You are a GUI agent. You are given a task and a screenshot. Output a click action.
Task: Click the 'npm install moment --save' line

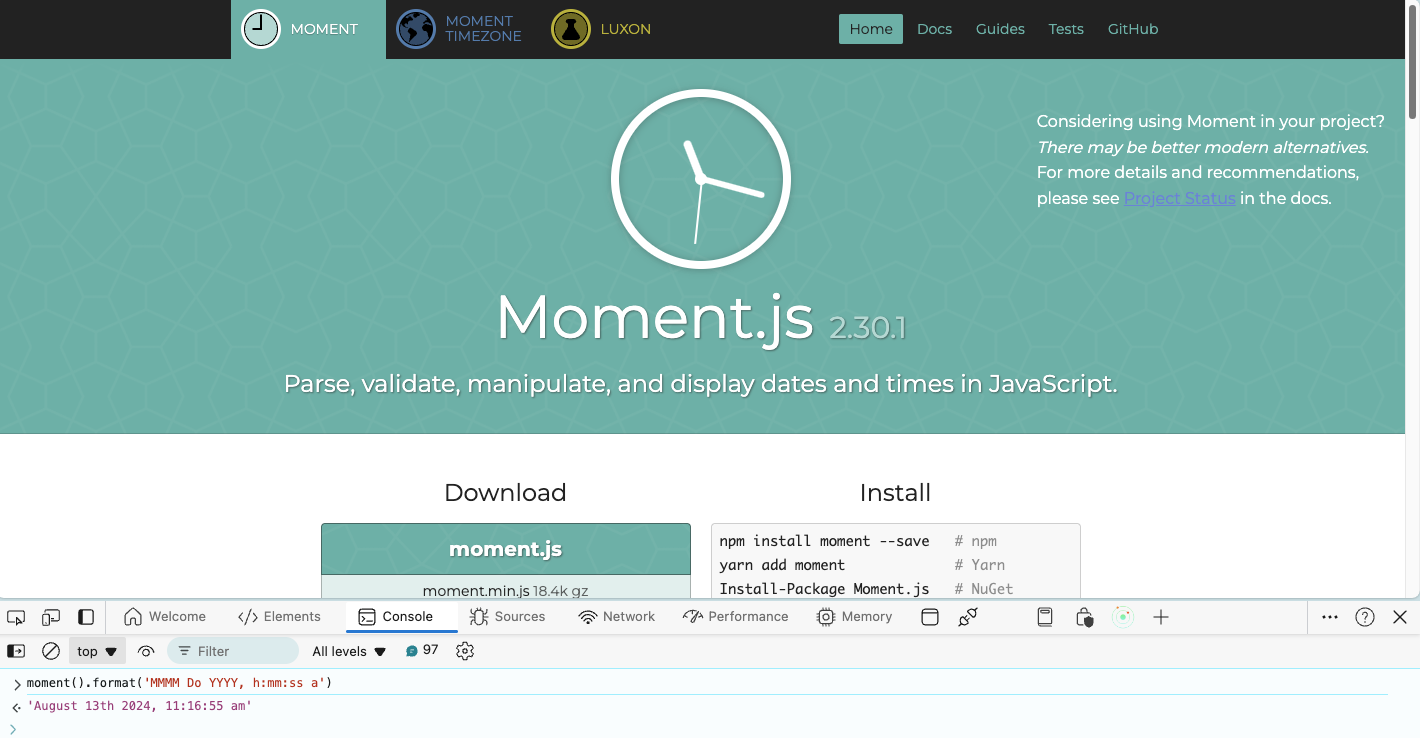[824, 541]
